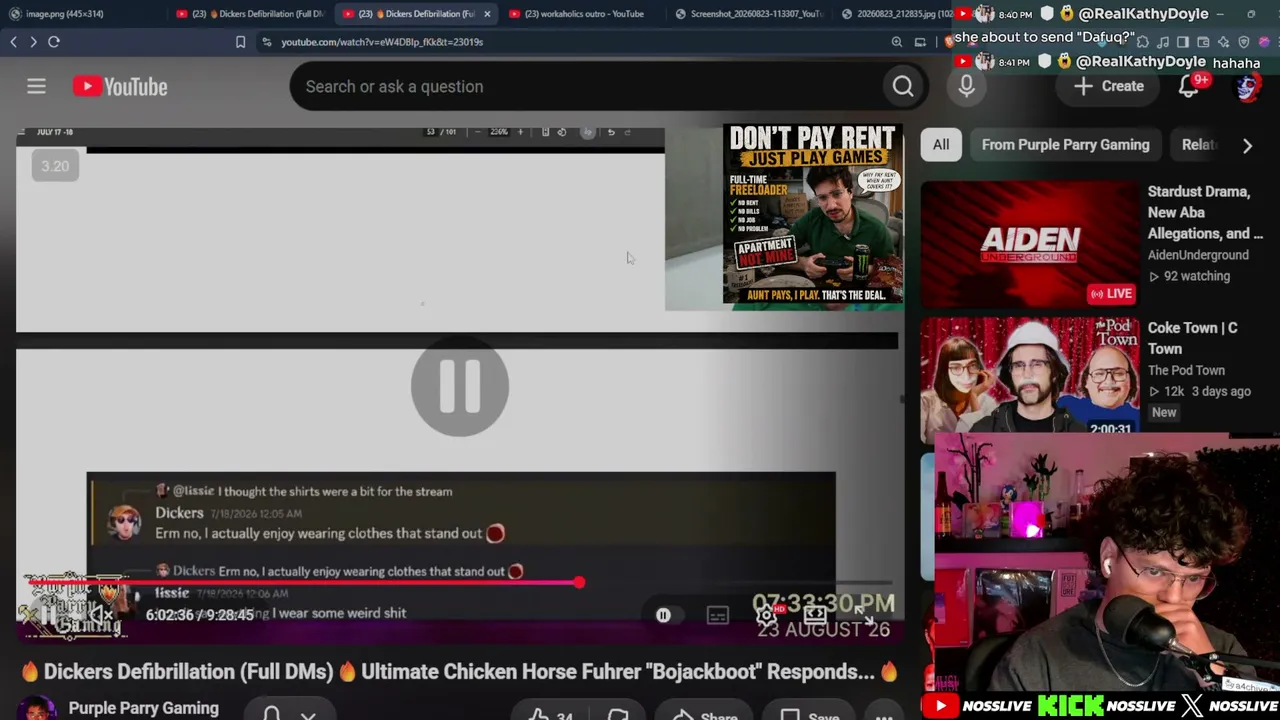Dislike the video with thumbs down

[618, 715]
